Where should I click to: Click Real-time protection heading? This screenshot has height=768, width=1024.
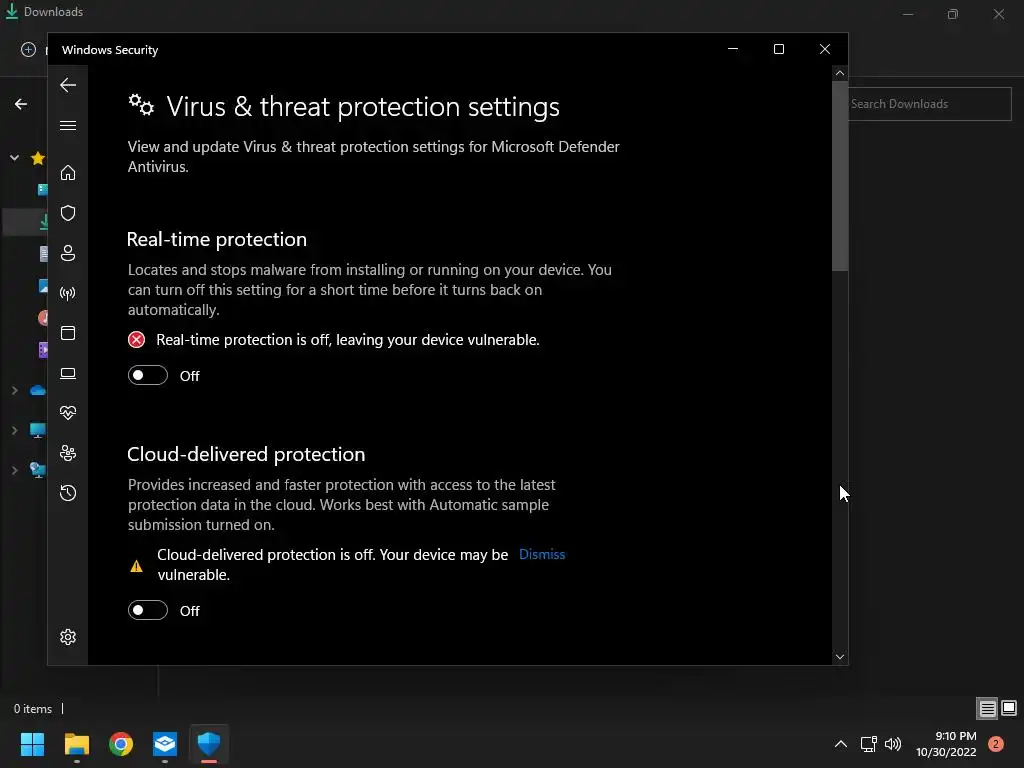tap(217, 239)
